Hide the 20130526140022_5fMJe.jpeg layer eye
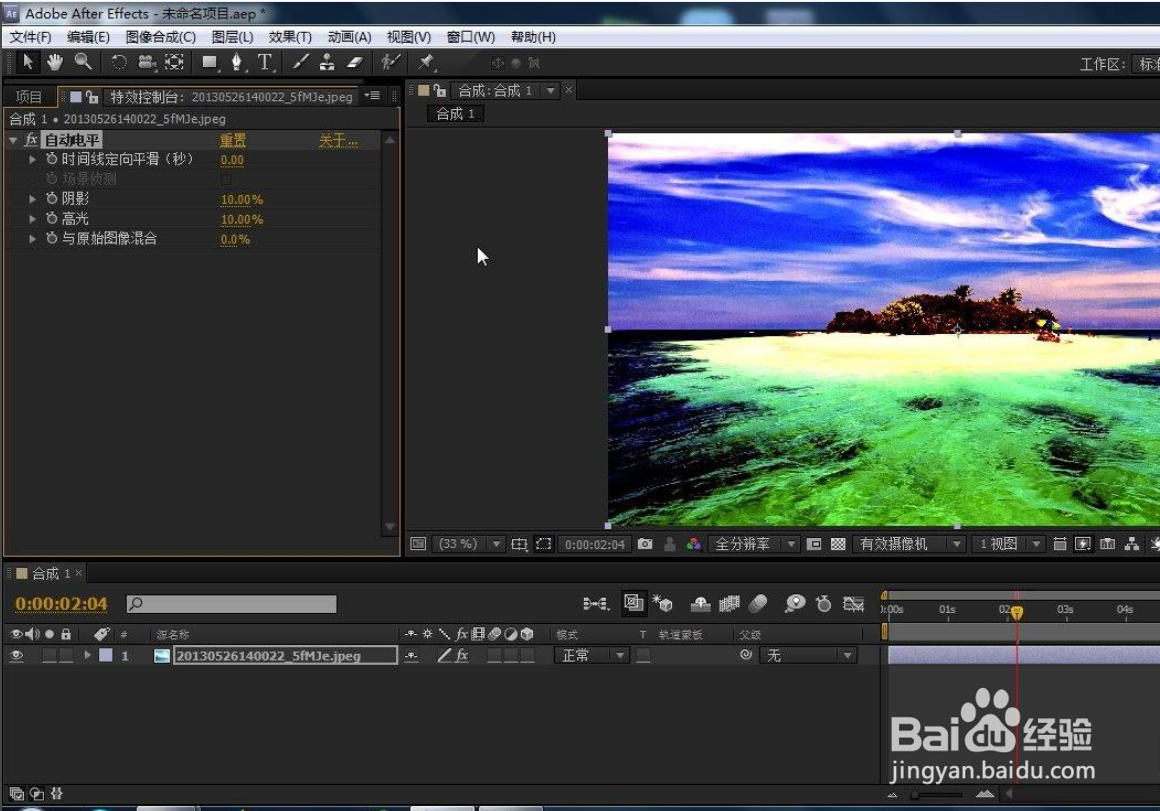Viewport: 1160px width, 811px height. coord(16,656)
